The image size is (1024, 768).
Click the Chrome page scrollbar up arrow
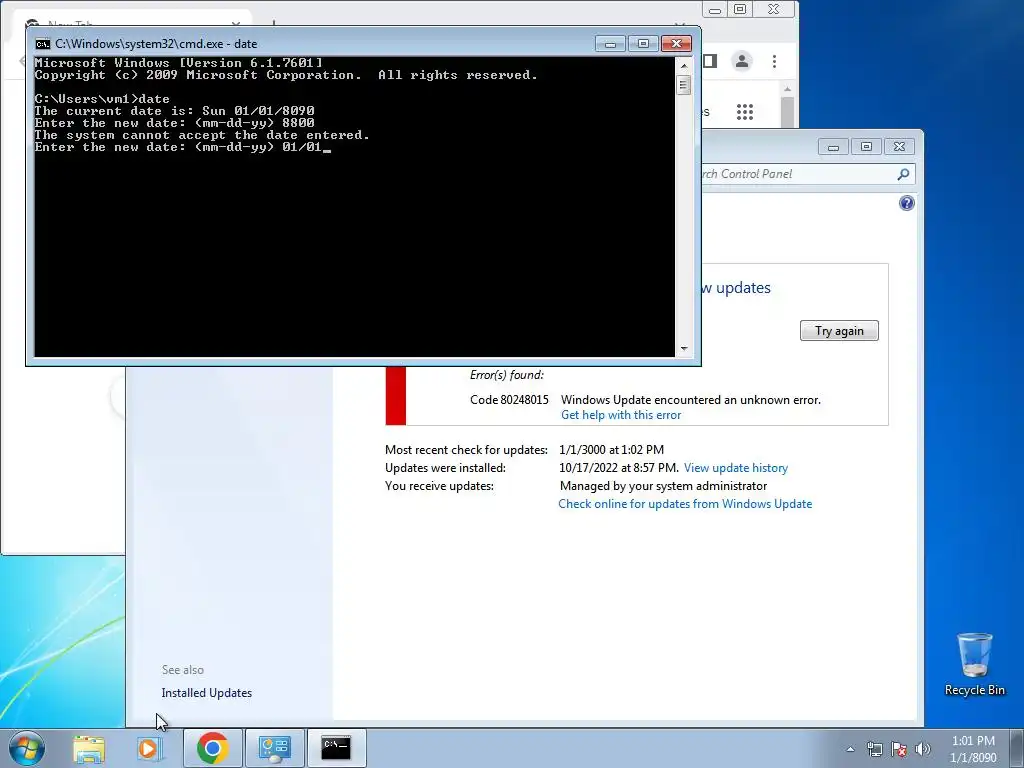coord(787,89)
